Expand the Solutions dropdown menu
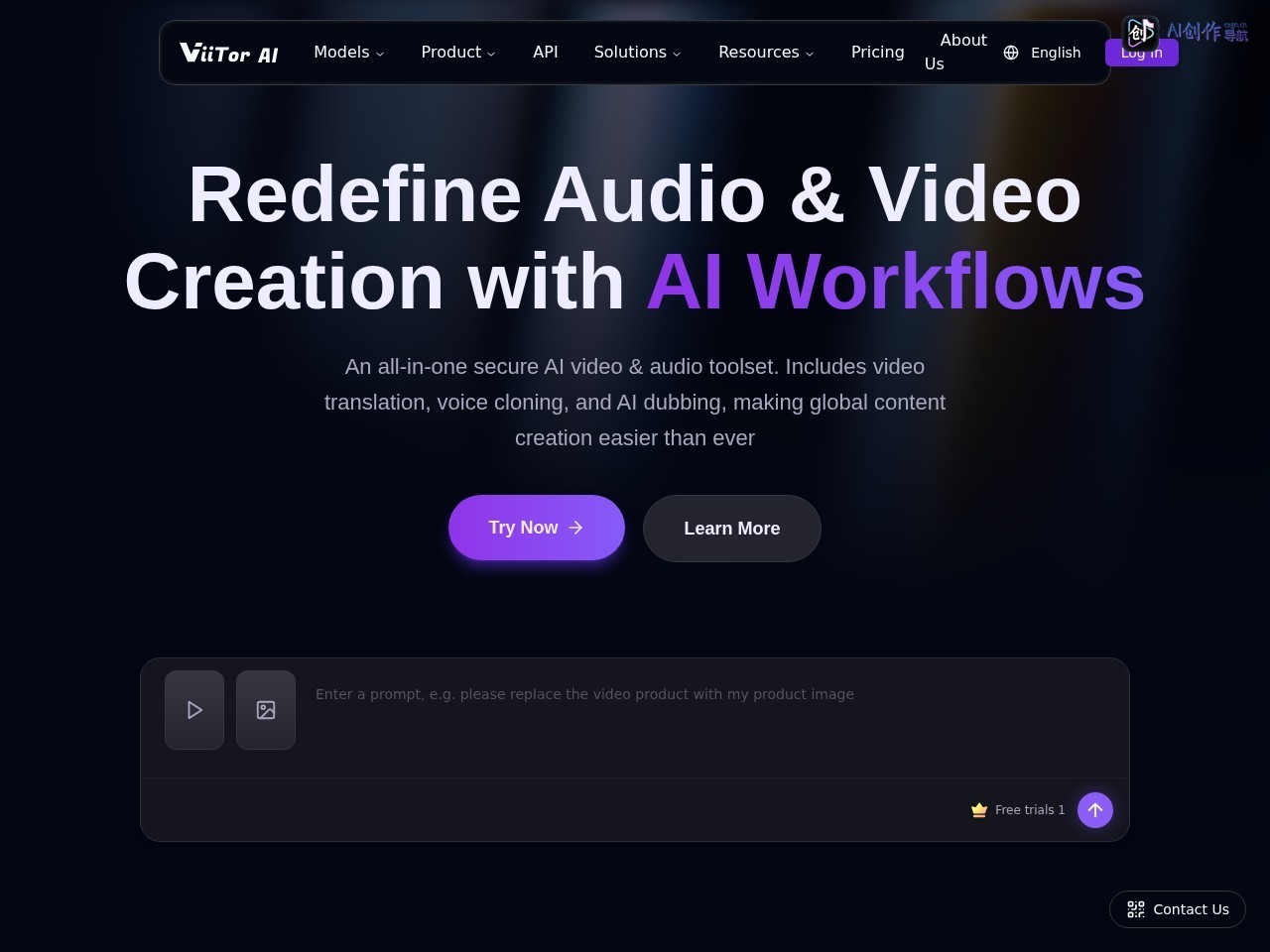 pyautogui.click(x=638, y=53)
